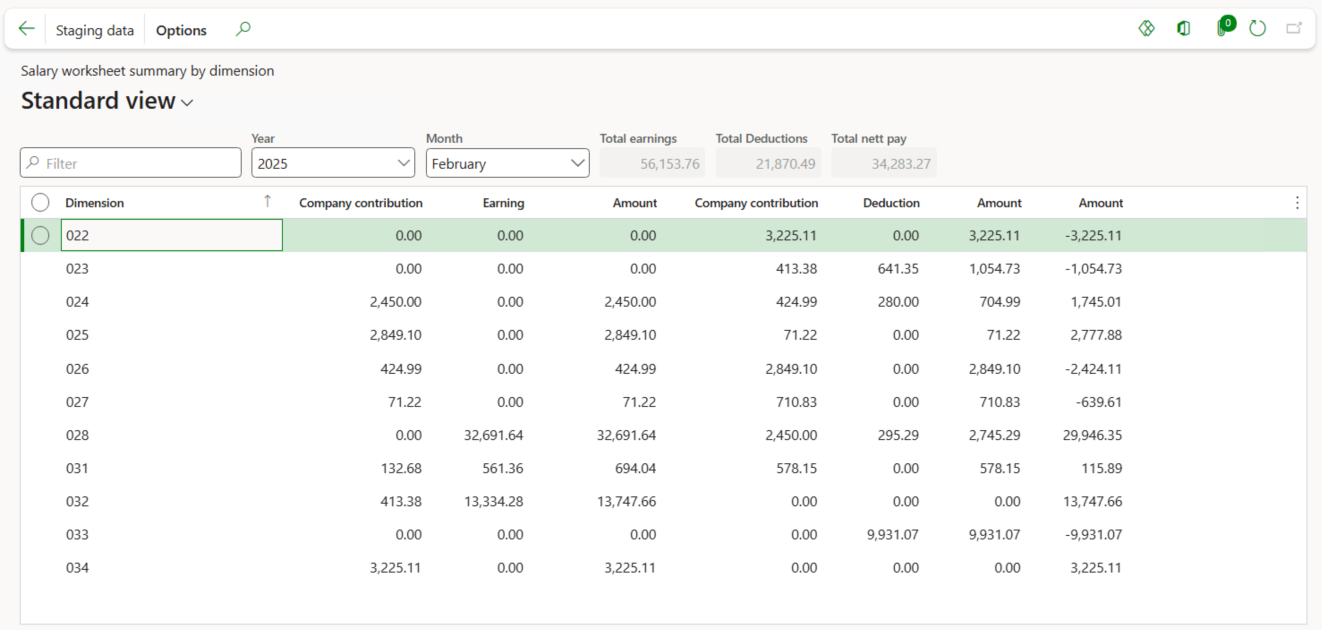Sort by the Dimension column header
The image size is (1322, 630).
pyautogui.click(x=95, y=203)
